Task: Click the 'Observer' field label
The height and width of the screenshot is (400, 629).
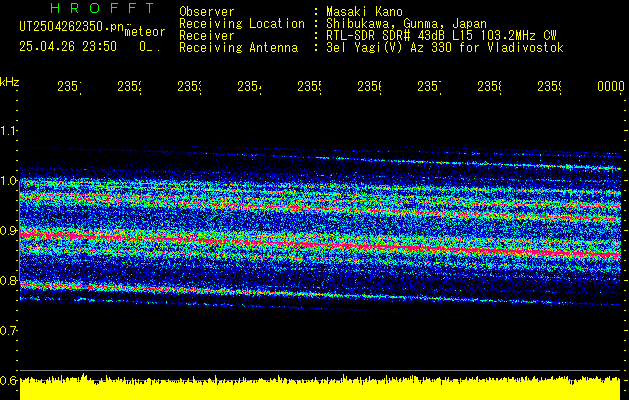Action: [207, 12]
